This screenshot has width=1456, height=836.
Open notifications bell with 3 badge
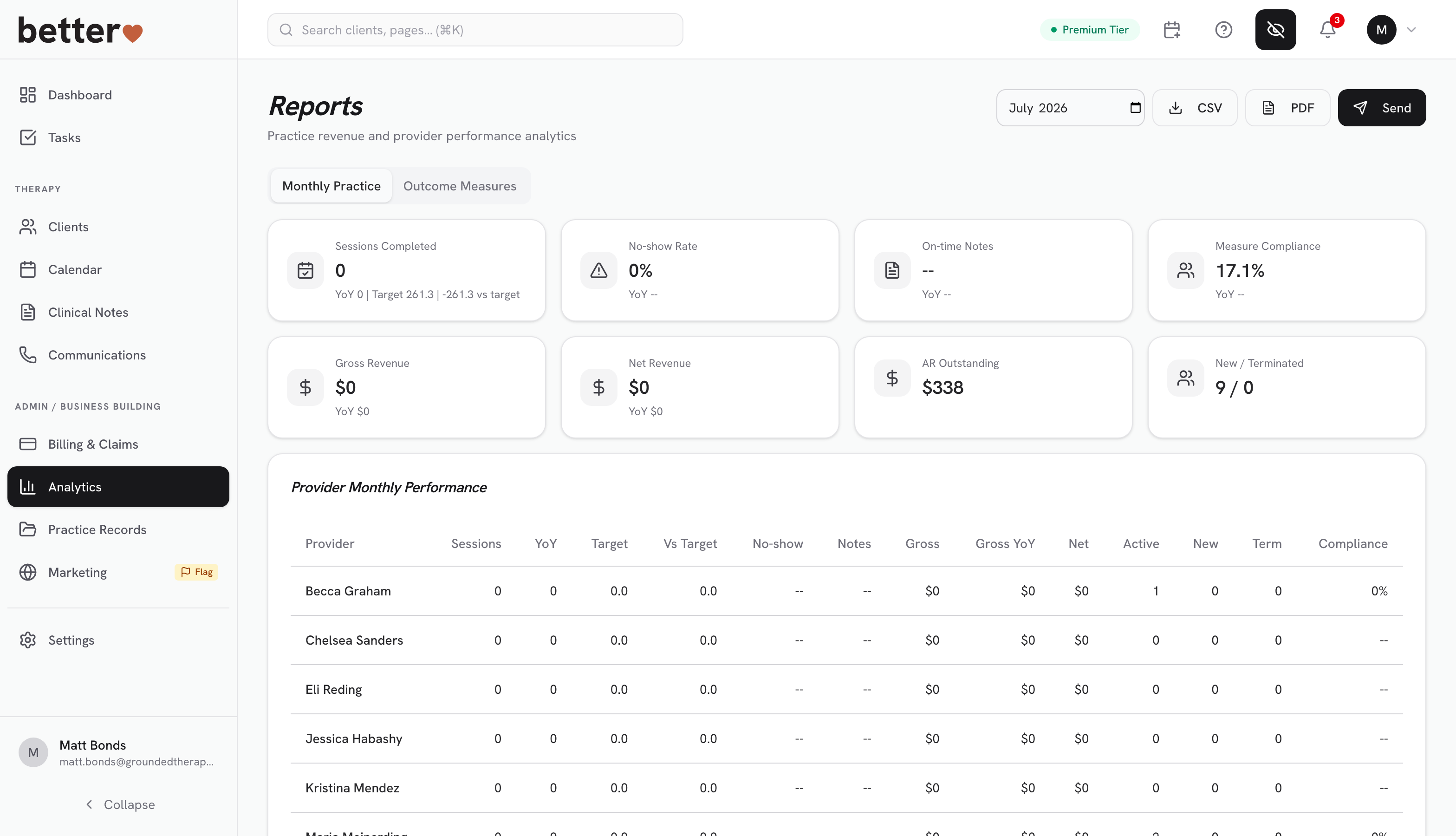coord(1327,30)
